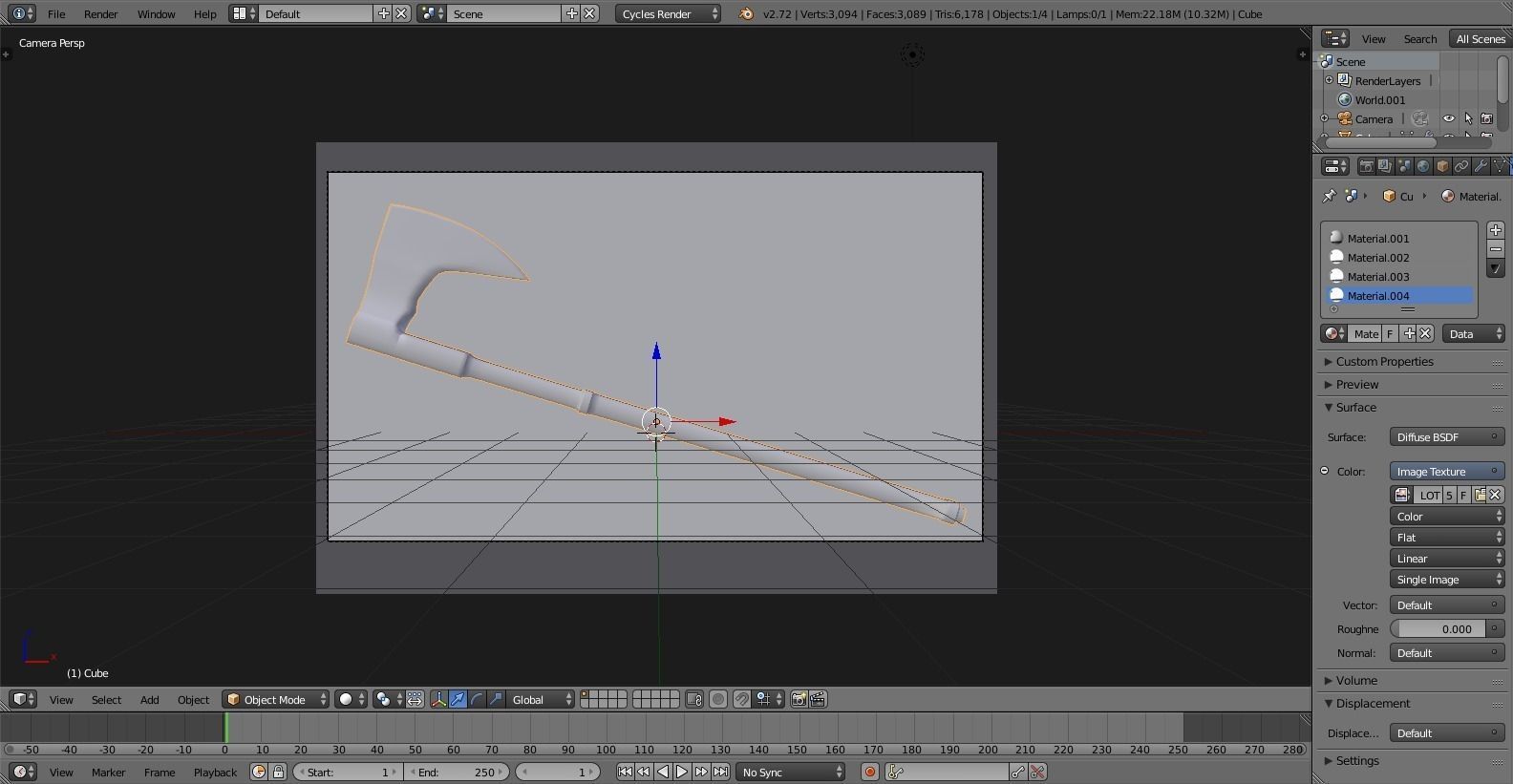Toggle the proportional editing button
The image size is (1513, 784).
point(718,699)
